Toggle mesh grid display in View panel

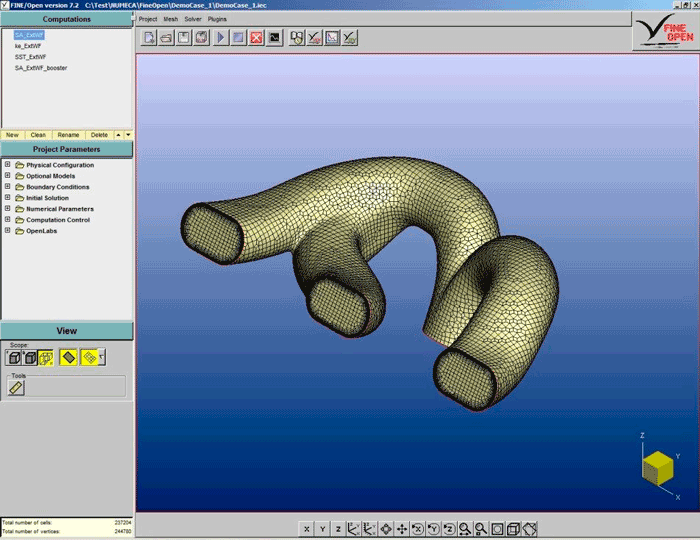88,357
